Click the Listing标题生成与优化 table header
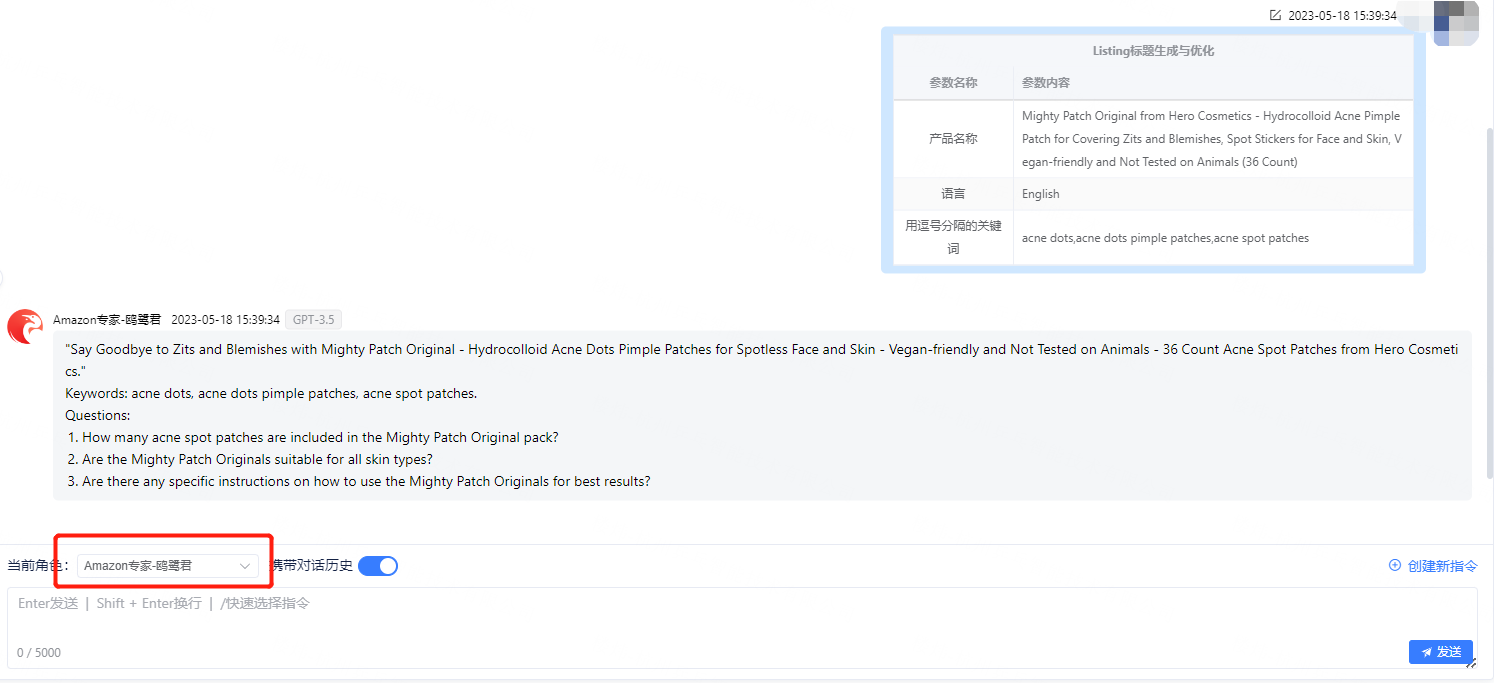Screen dimensions: 1494x683 point(1153,51)
